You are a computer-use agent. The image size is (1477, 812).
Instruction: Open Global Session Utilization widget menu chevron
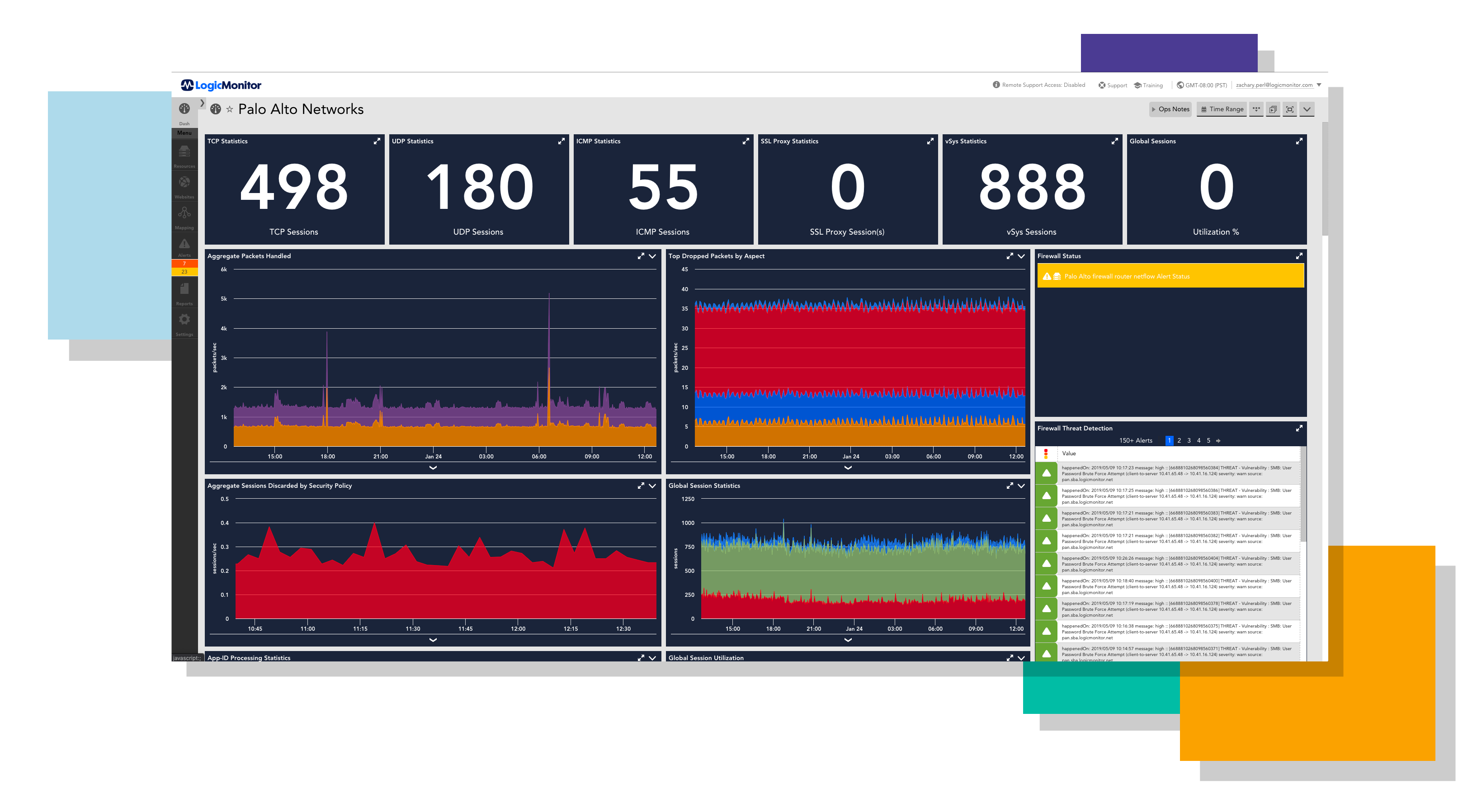pos(1021,658)
